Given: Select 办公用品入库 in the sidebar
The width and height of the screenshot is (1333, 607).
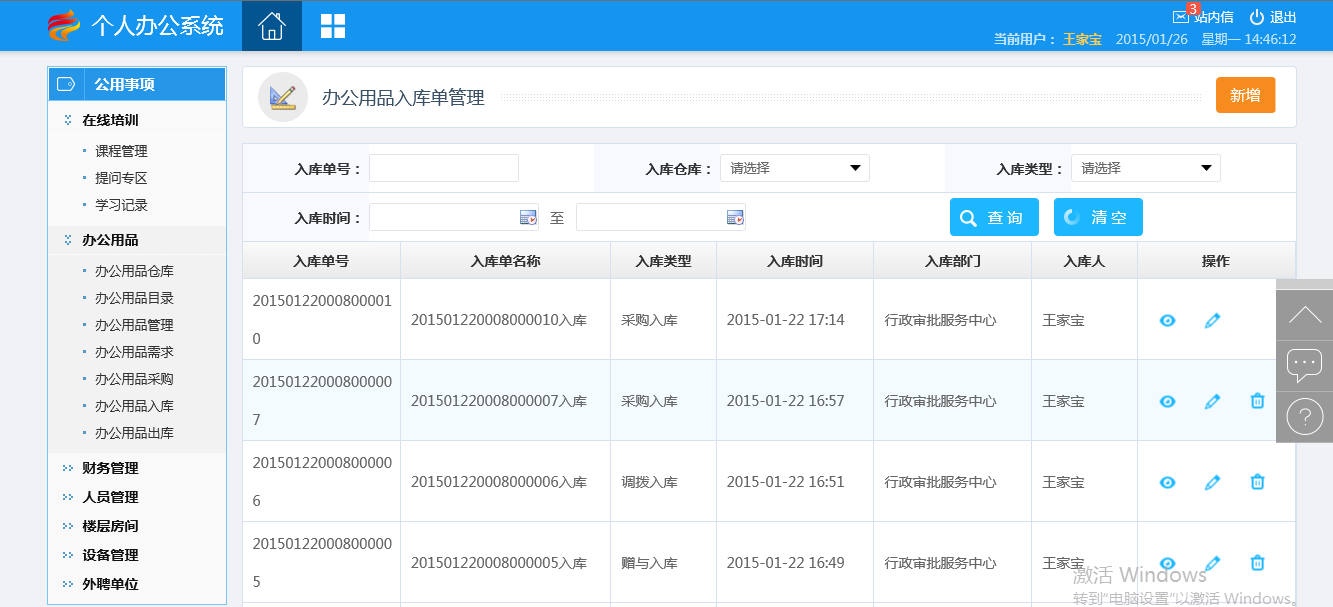Looking at the screenshot, I should click(x=134, y=406).
